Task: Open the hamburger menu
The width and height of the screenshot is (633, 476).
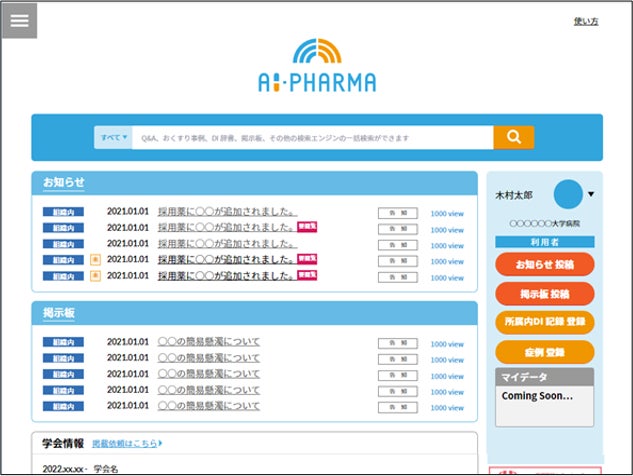Action: click(19, 21)
